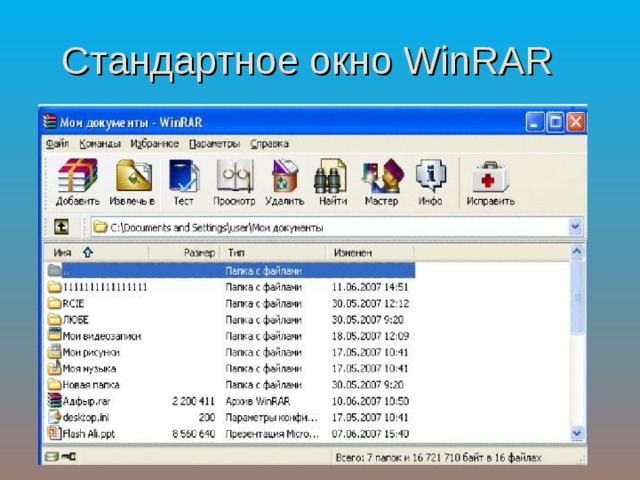The width and height of the screenshot is (640, 480).
Task: Open the Справка menu
Action: click(269, 144)
